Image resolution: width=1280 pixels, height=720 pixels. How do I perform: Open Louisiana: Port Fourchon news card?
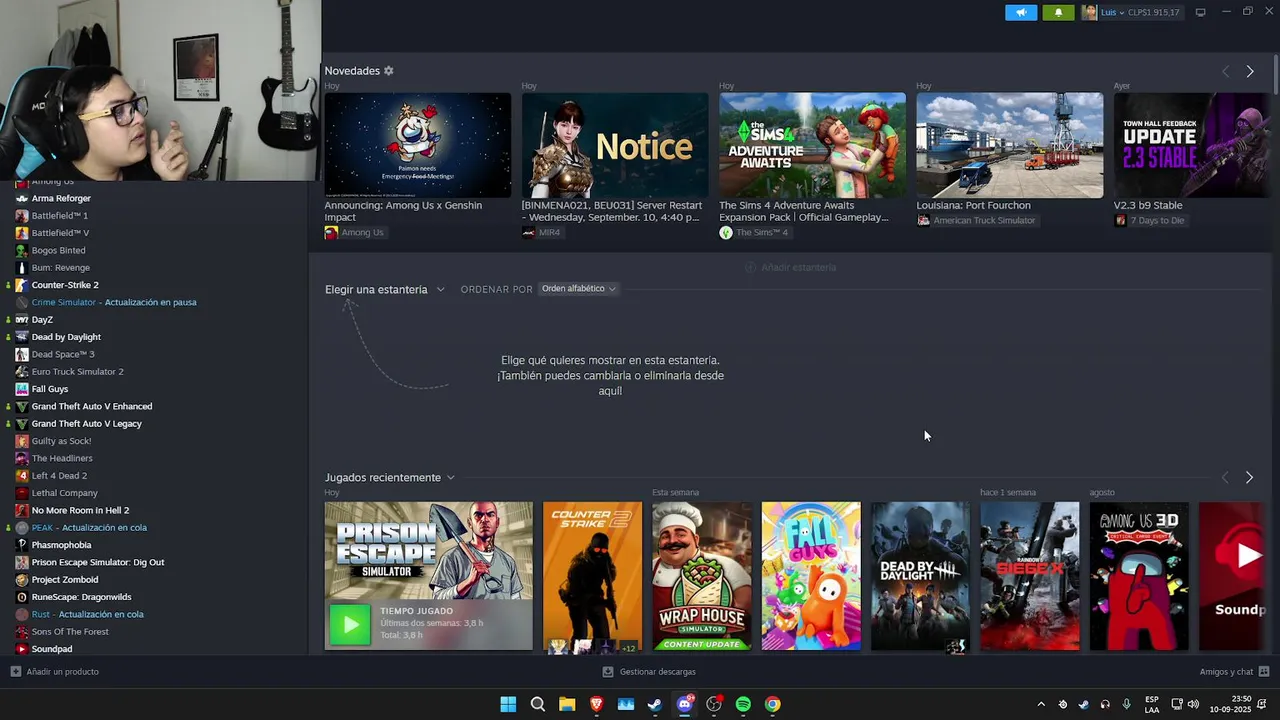click(x=1010, y=145)
